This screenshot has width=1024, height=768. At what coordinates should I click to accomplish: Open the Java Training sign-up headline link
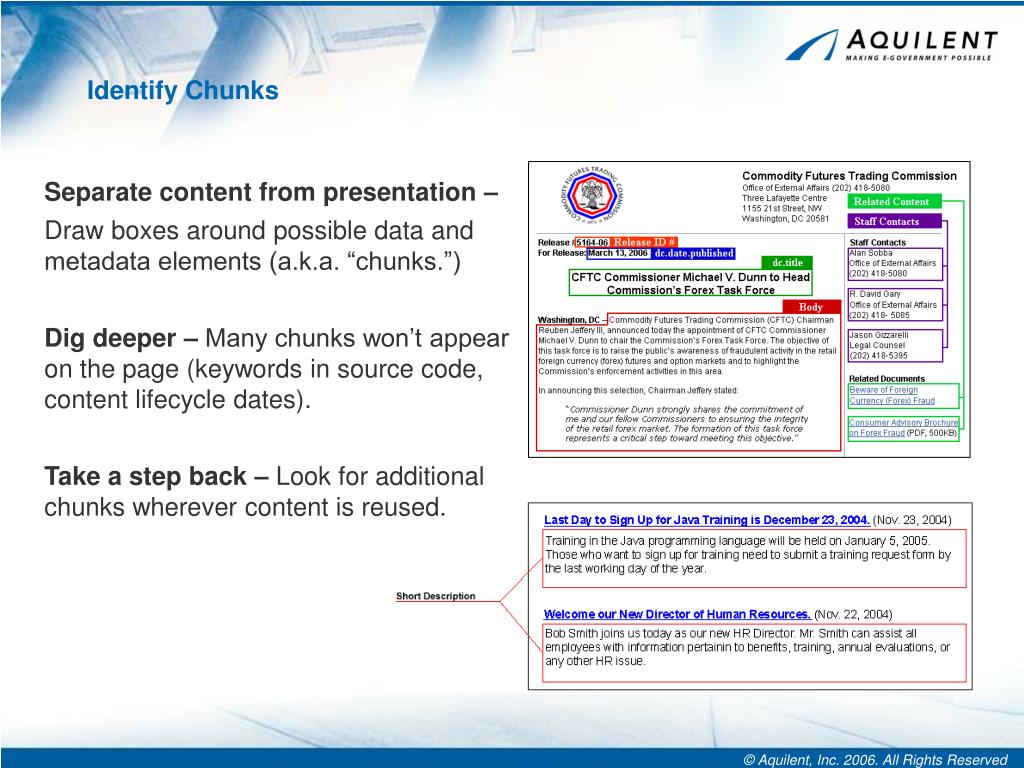[707, 520]
